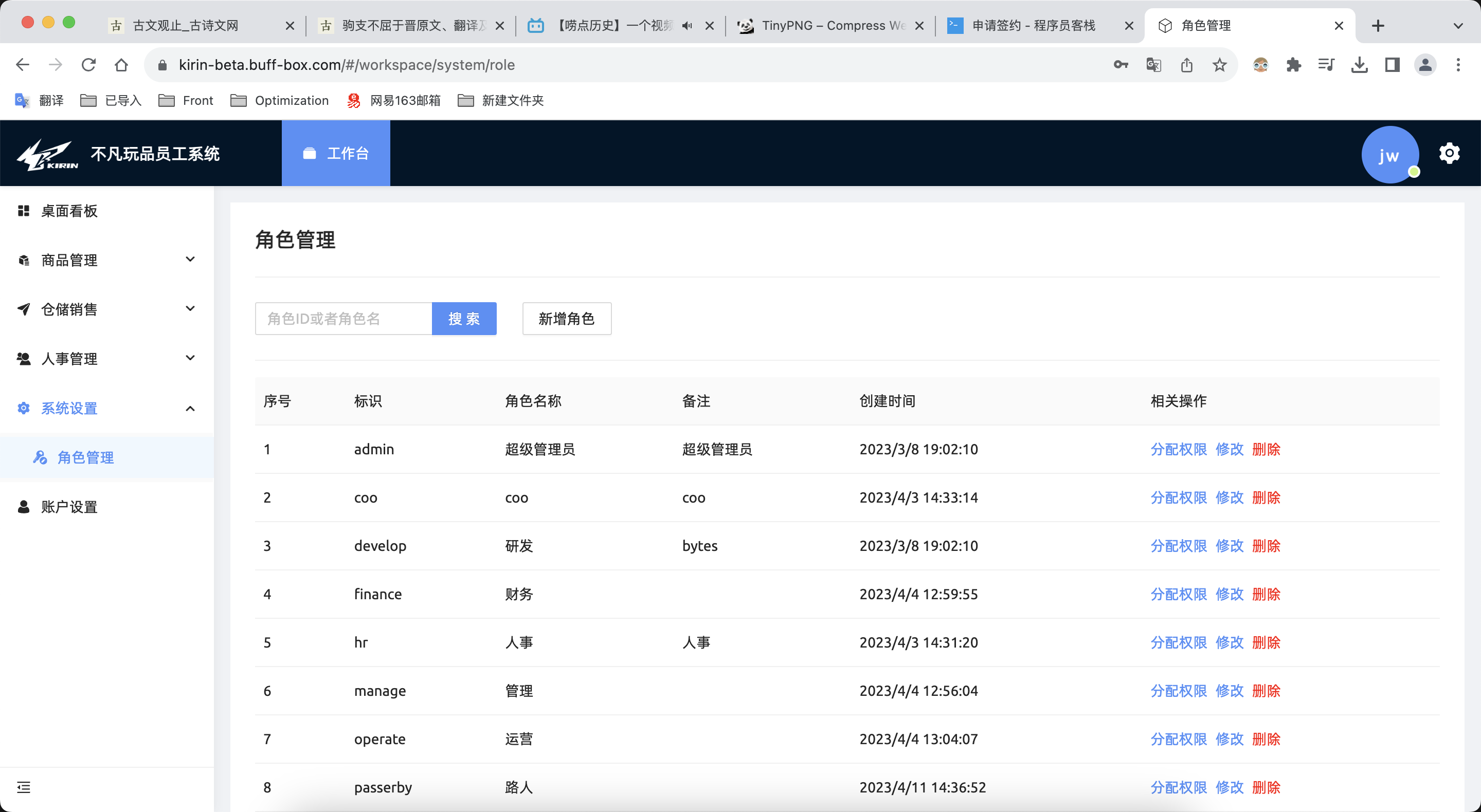
Task: Click the password key icon in address bar
Action: point(1121,64)
